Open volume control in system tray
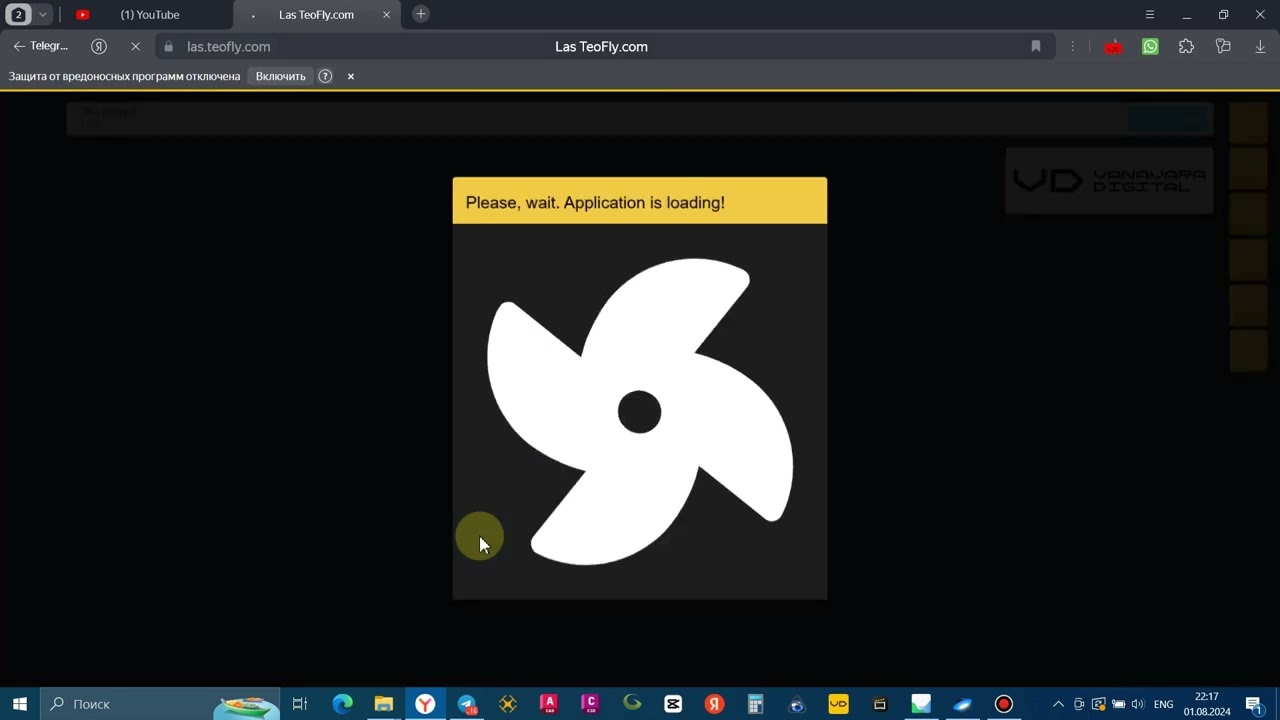 coord(1137,704)
